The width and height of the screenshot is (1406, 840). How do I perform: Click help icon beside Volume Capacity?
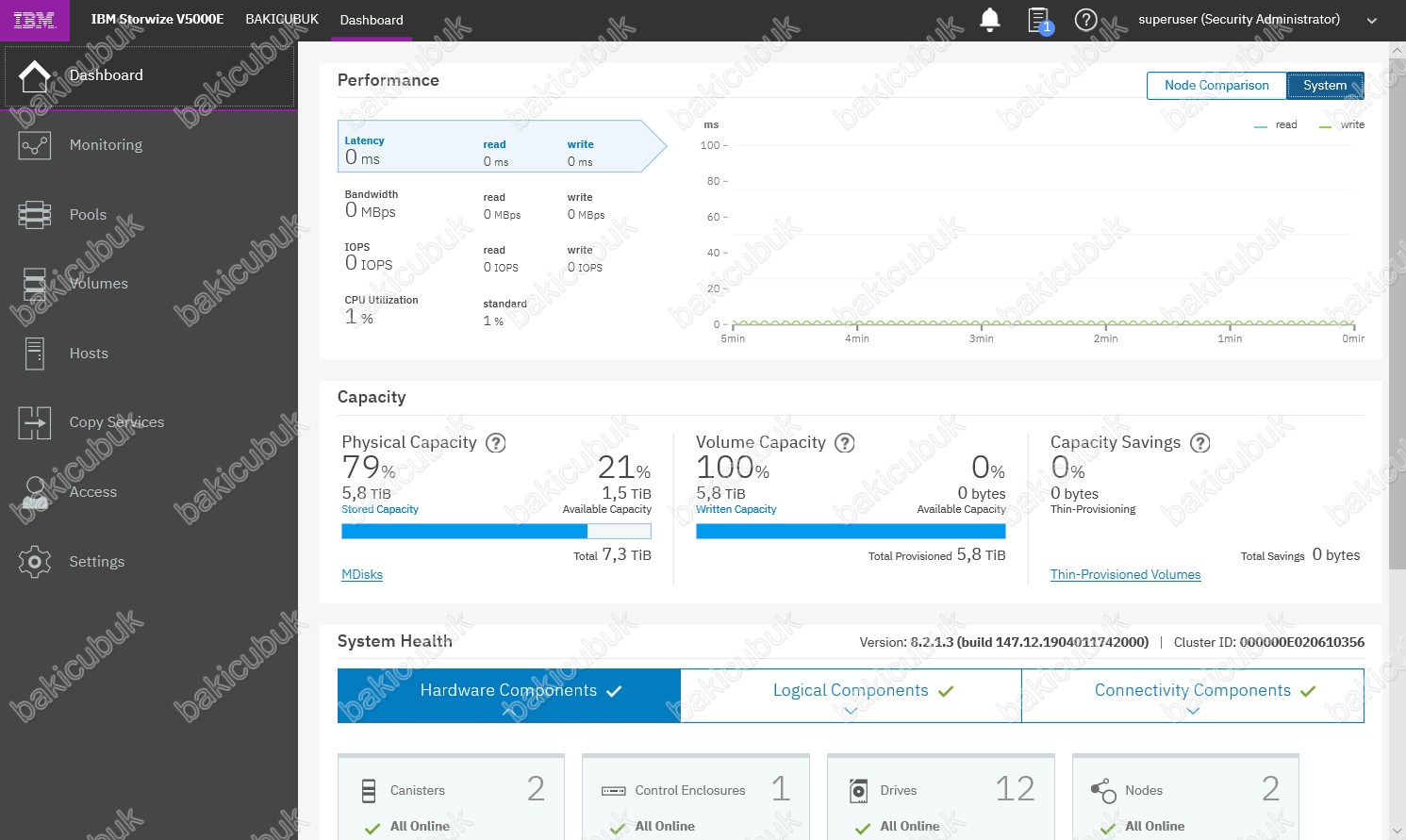click(845, 442)
